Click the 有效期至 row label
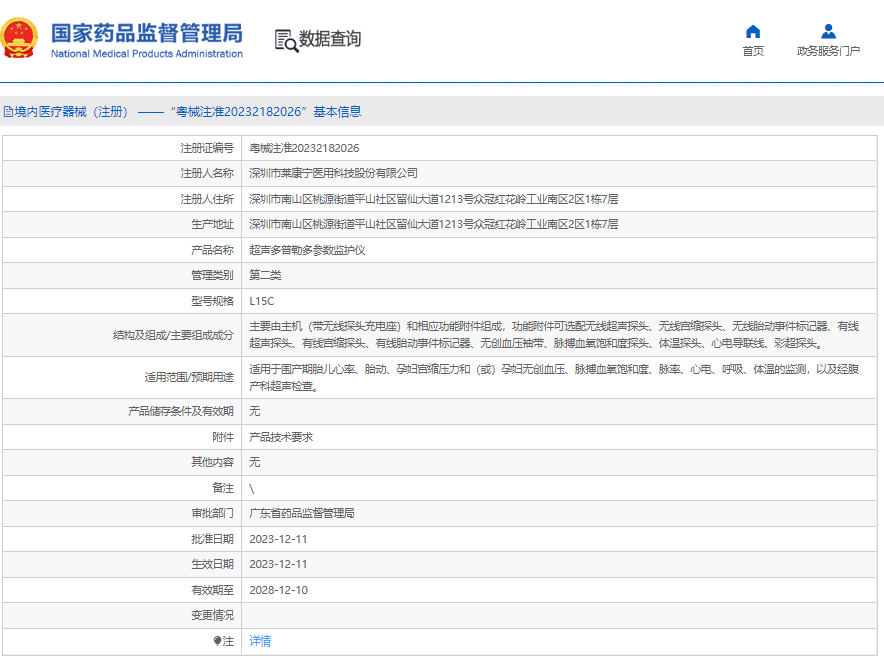Screen dimensions: 884x662 coord(212,590)
